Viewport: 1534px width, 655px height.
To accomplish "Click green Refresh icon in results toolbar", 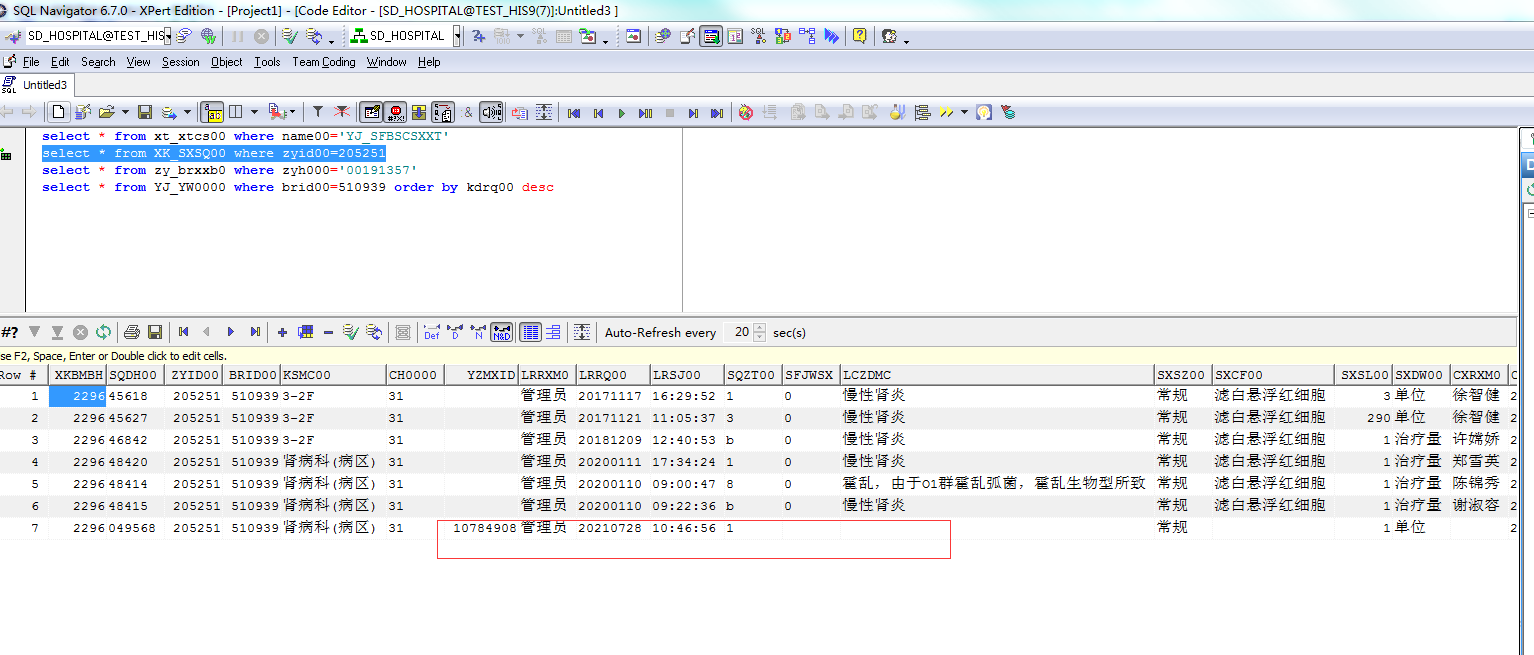I will (103, 332).
